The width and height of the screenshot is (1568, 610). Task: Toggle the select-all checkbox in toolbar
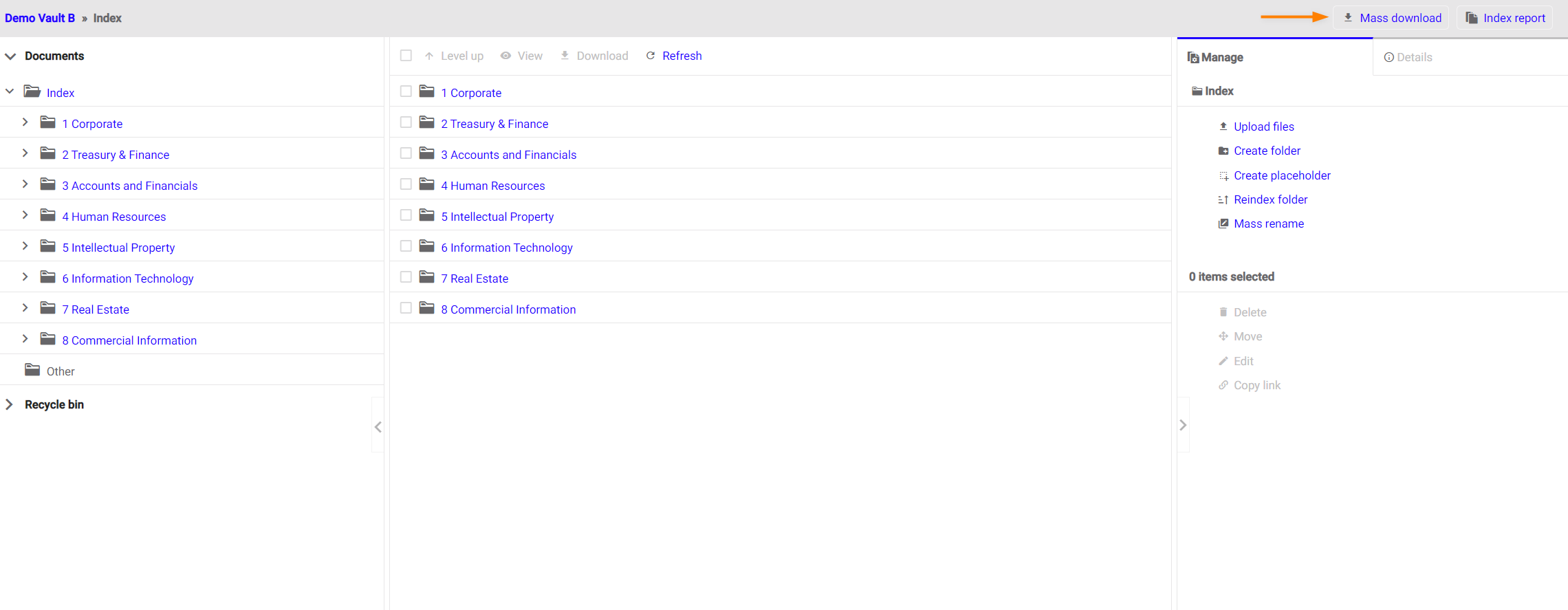click(x=406, y=56)
